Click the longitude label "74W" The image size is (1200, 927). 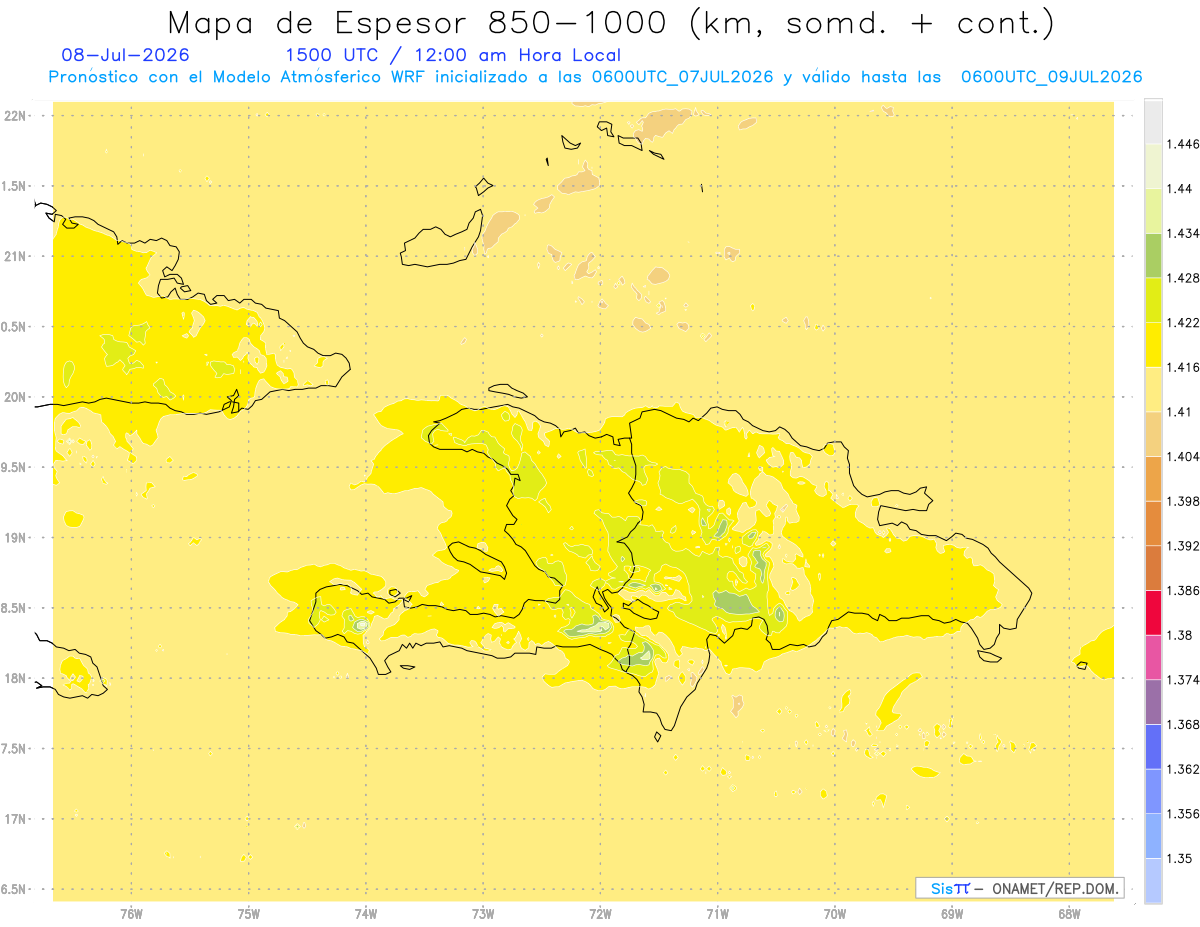coord(366,913)
